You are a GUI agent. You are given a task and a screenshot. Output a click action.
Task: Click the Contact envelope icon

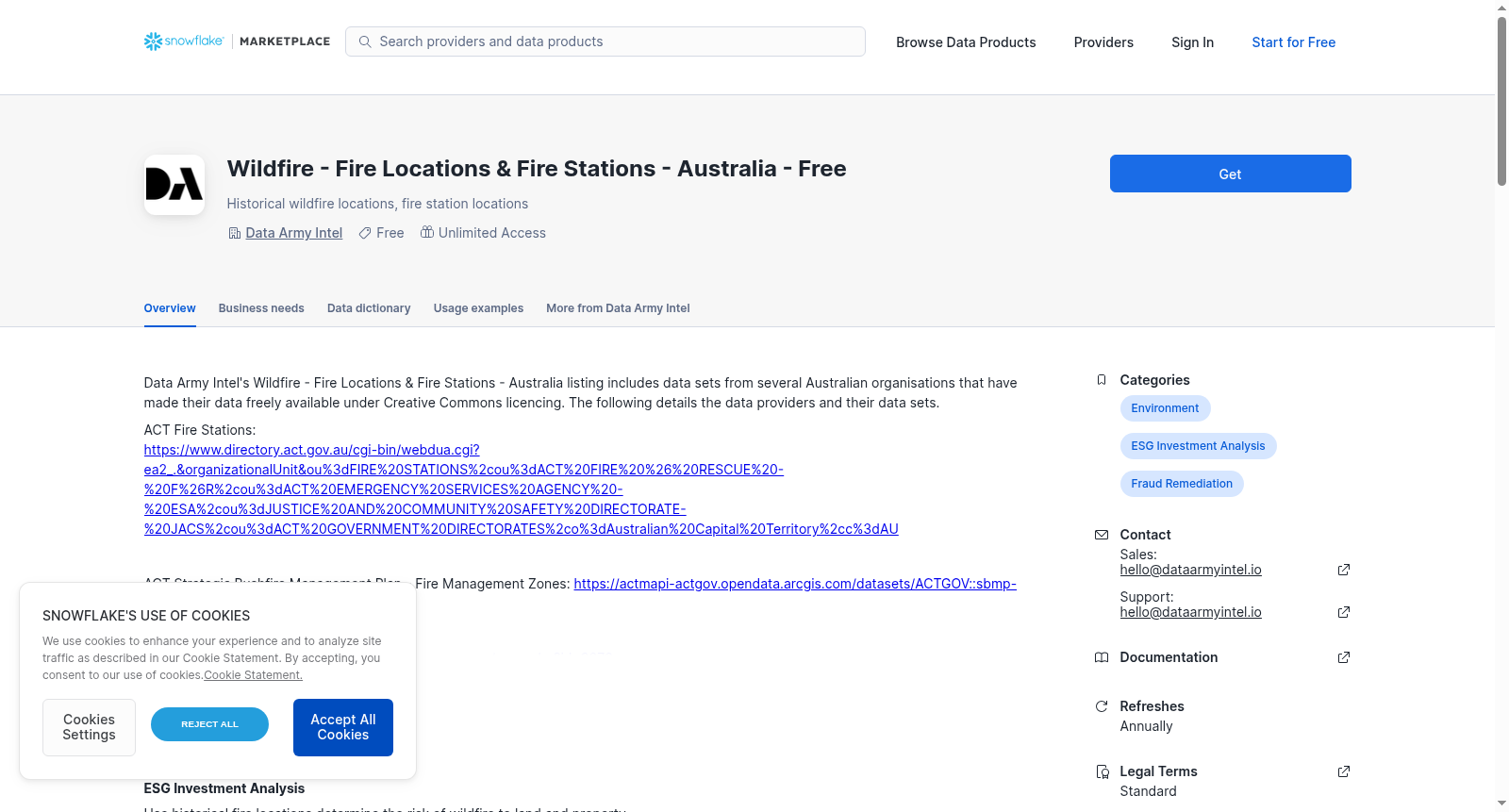[x=1102, y=535]
